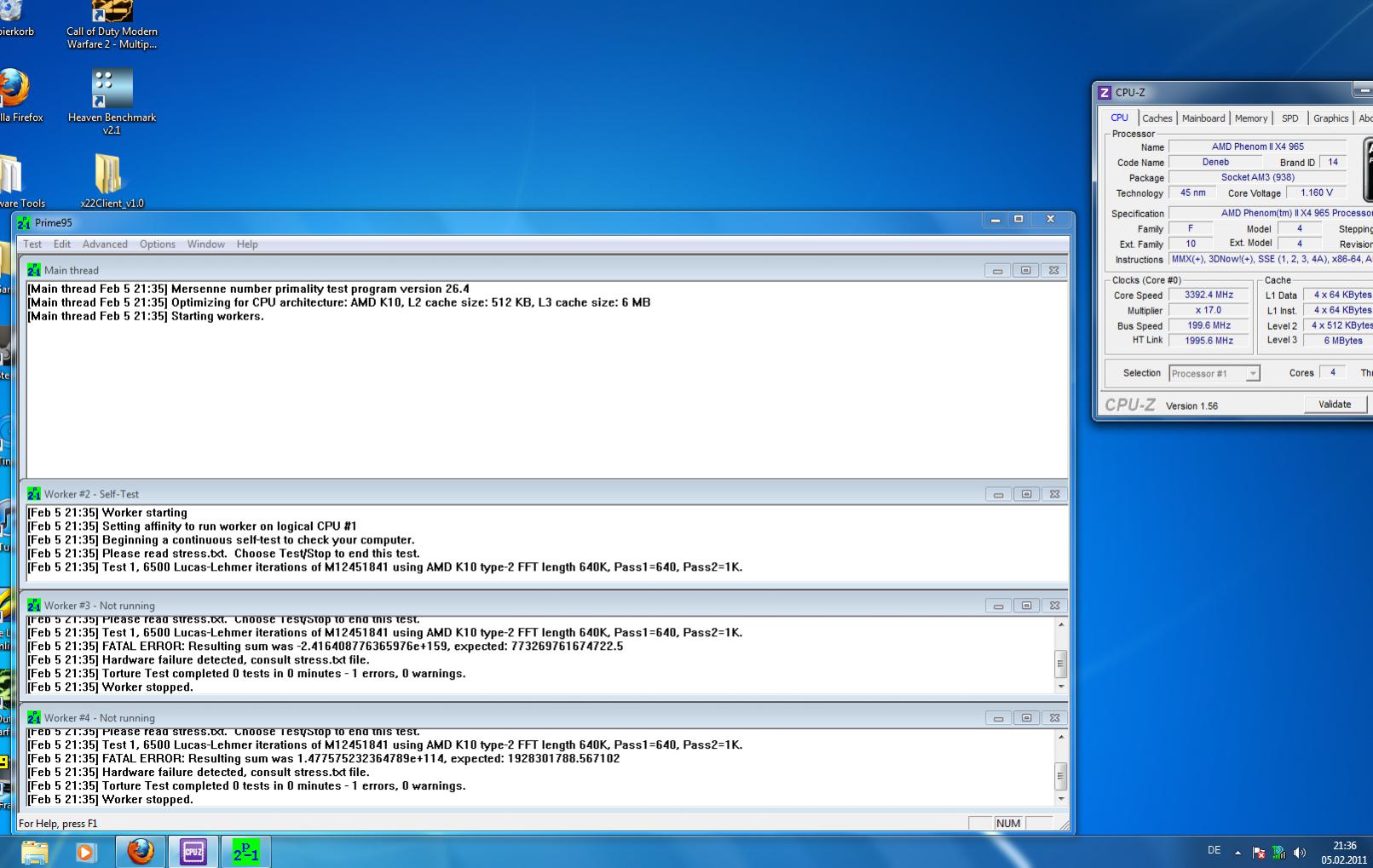1373x868 pixels.
Task: Click the '1.160 V' core voltage value
Action: pyautogui.click(x=1317, y=193)
